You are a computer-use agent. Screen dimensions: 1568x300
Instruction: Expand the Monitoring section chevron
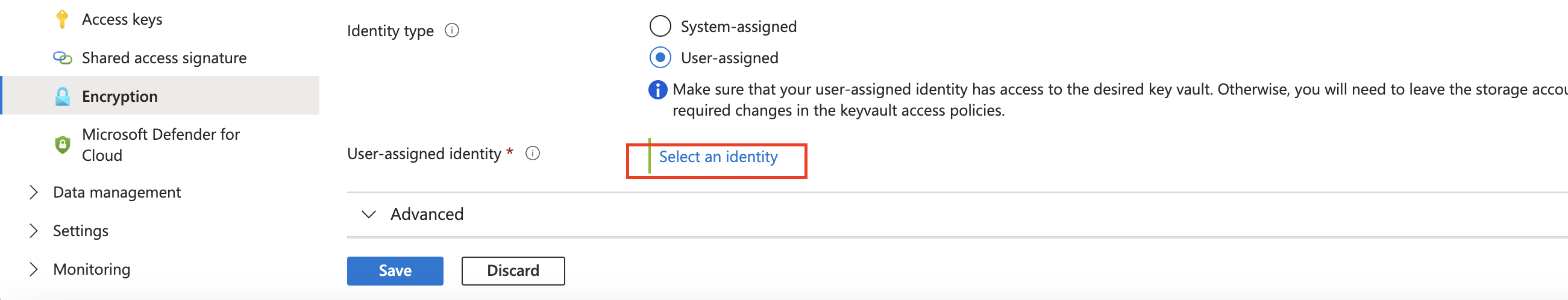point(34,269)
